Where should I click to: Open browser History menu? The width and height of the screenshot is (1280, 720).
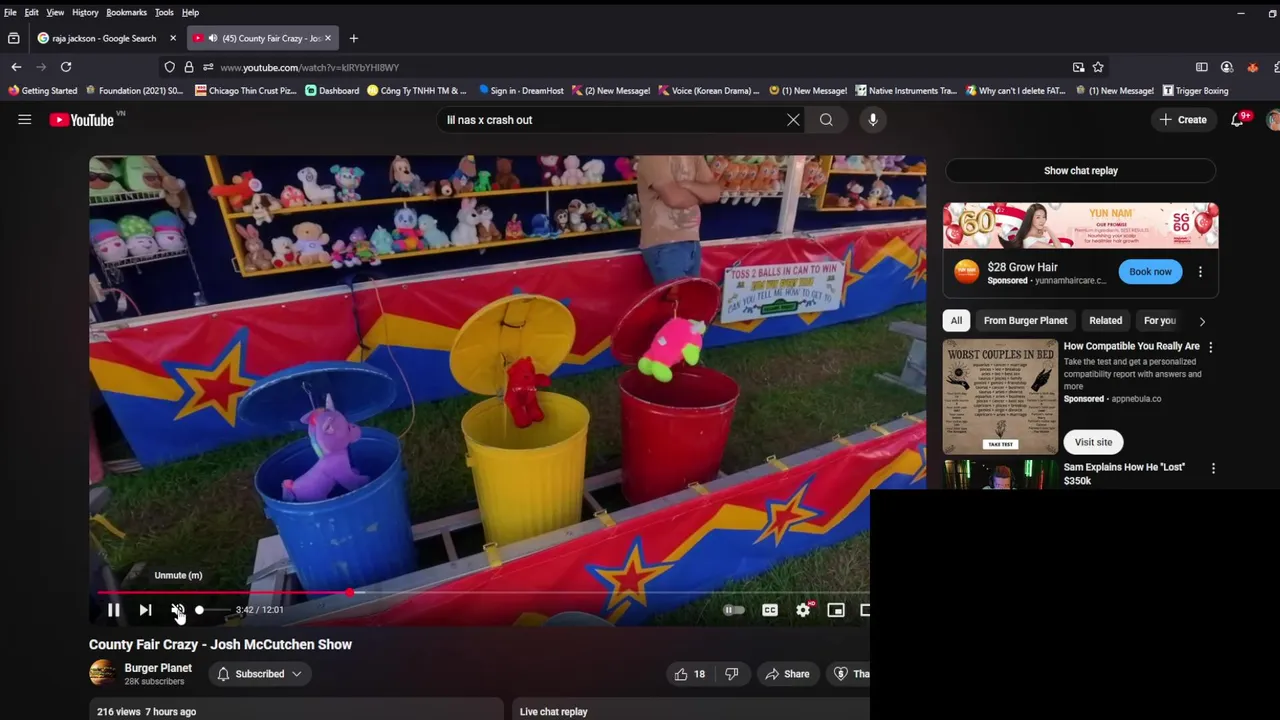85,12
